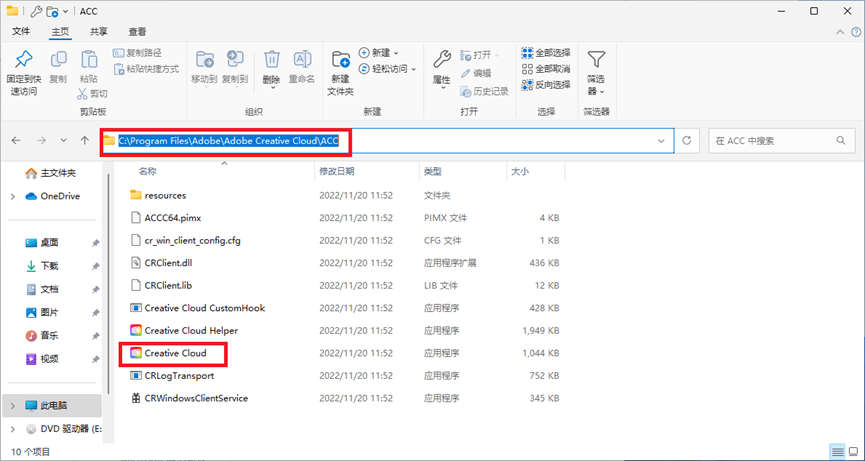This screenshot has height=461, width=865.
Task: Open the Move to dropdown
Action: coord(204,67)
